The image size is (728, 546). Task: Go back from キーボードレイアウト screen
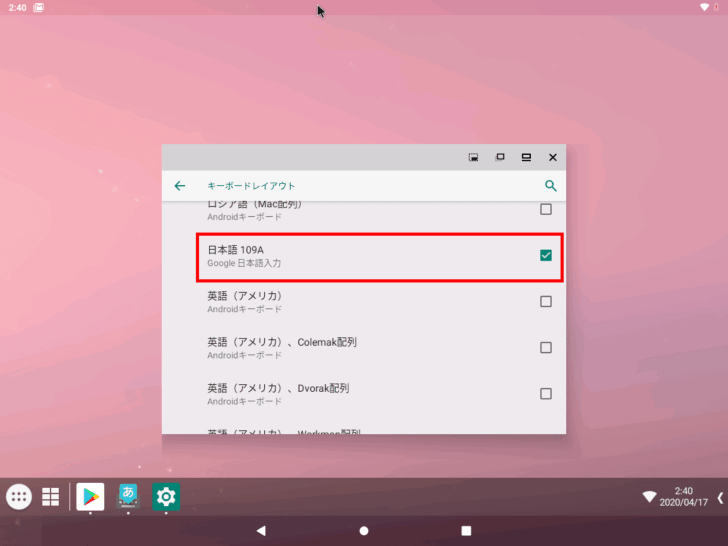click(x=180, y=186)
